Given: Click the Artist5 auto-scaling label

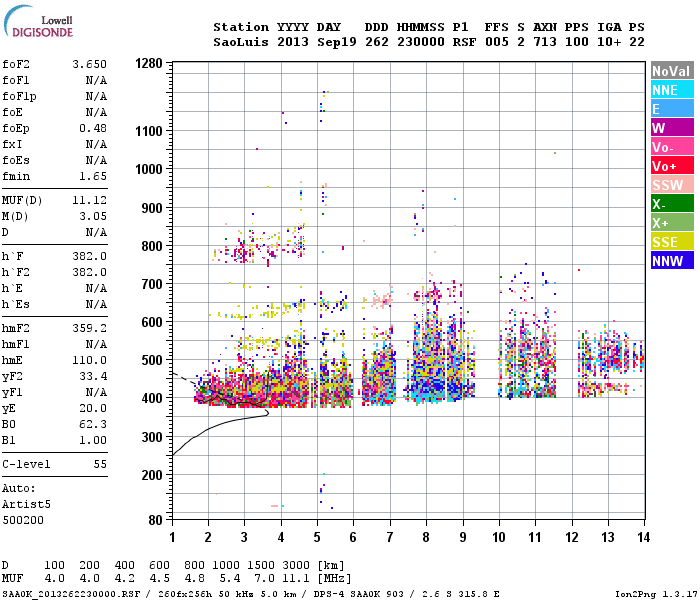Looking at the screenshot, I should (x=26, y=504).
